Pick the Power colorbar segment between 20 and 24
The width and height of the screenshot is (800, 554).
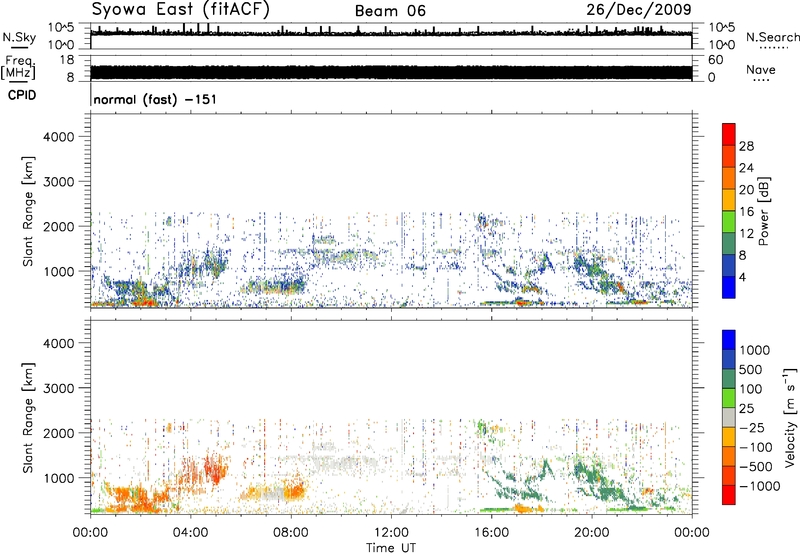pos(729,178)
